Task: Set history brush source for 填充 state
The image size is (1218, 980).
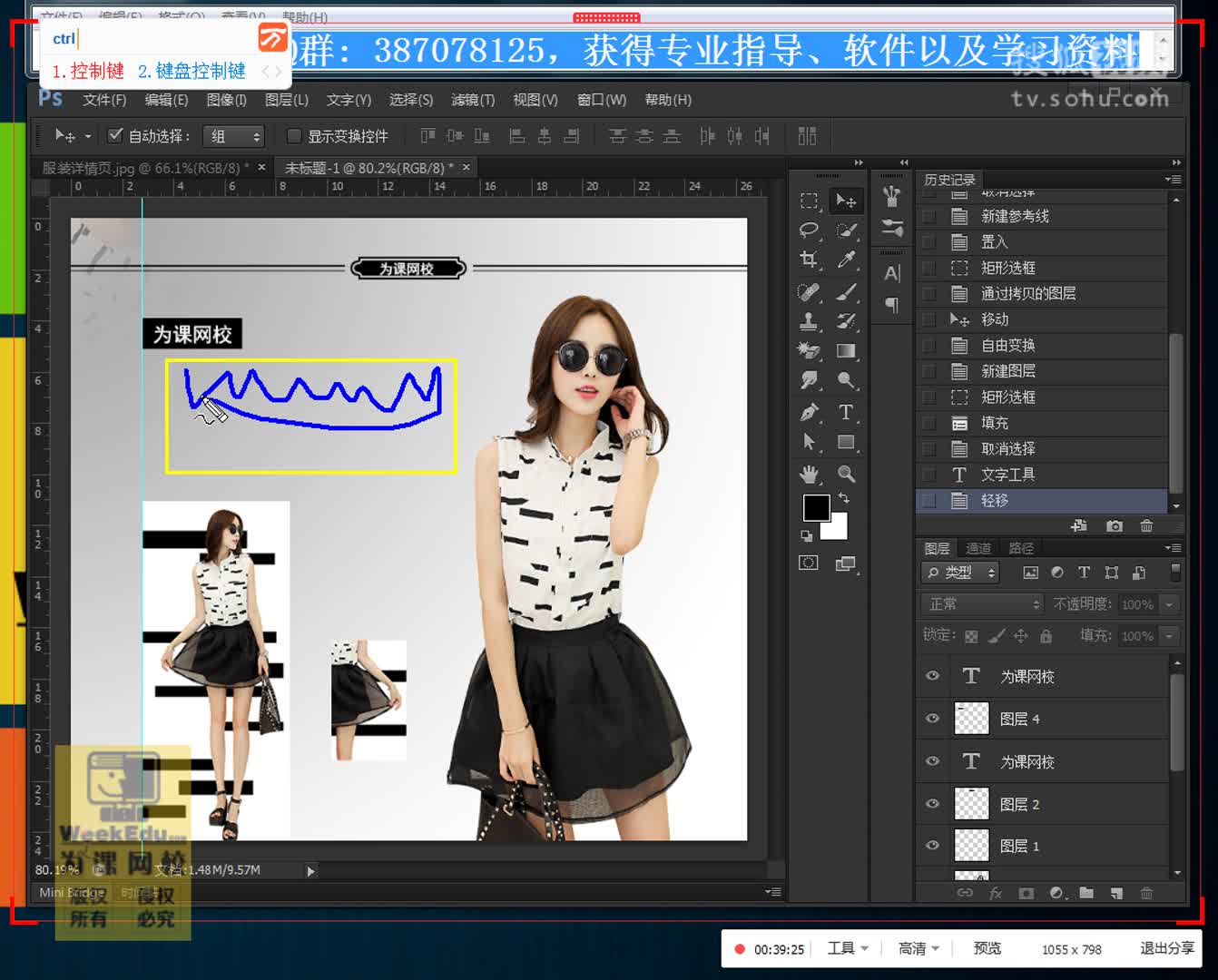Action: pos(928,423)
